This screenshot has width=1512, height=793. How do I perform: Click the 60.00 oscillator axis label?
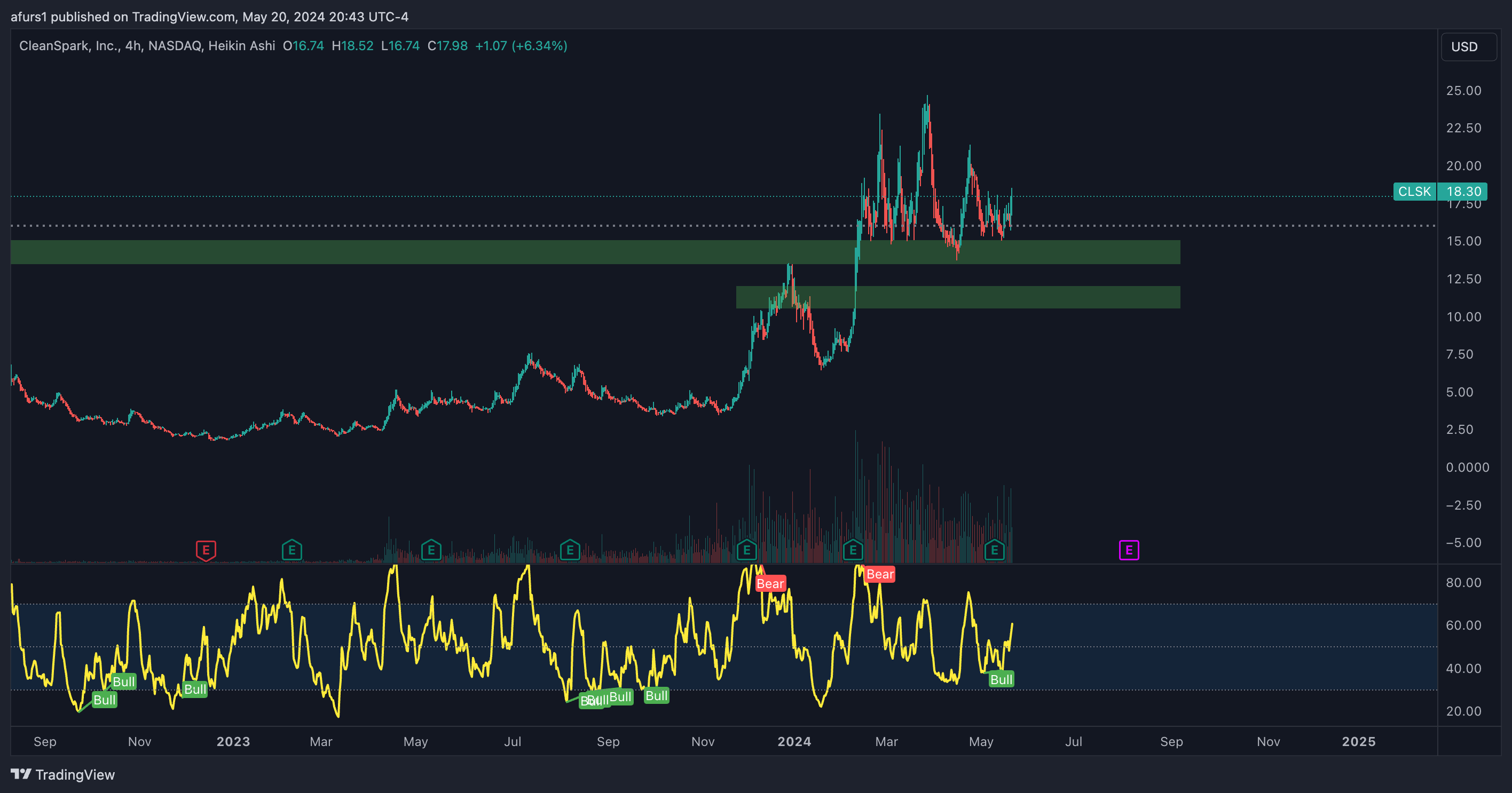(1463, 625)
